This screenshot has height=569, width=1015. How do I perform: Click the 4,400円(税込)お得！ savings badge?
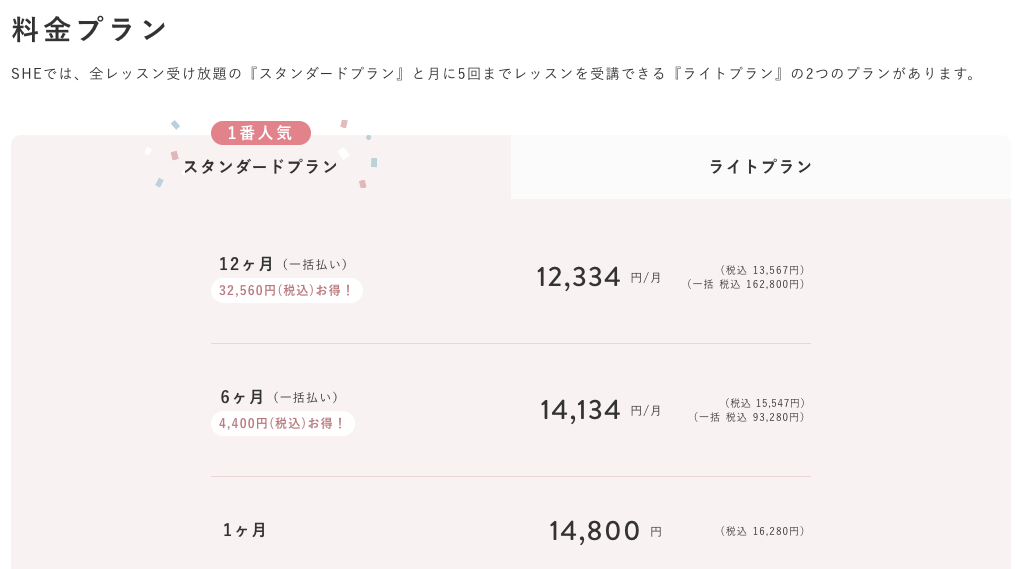[282, 424]
